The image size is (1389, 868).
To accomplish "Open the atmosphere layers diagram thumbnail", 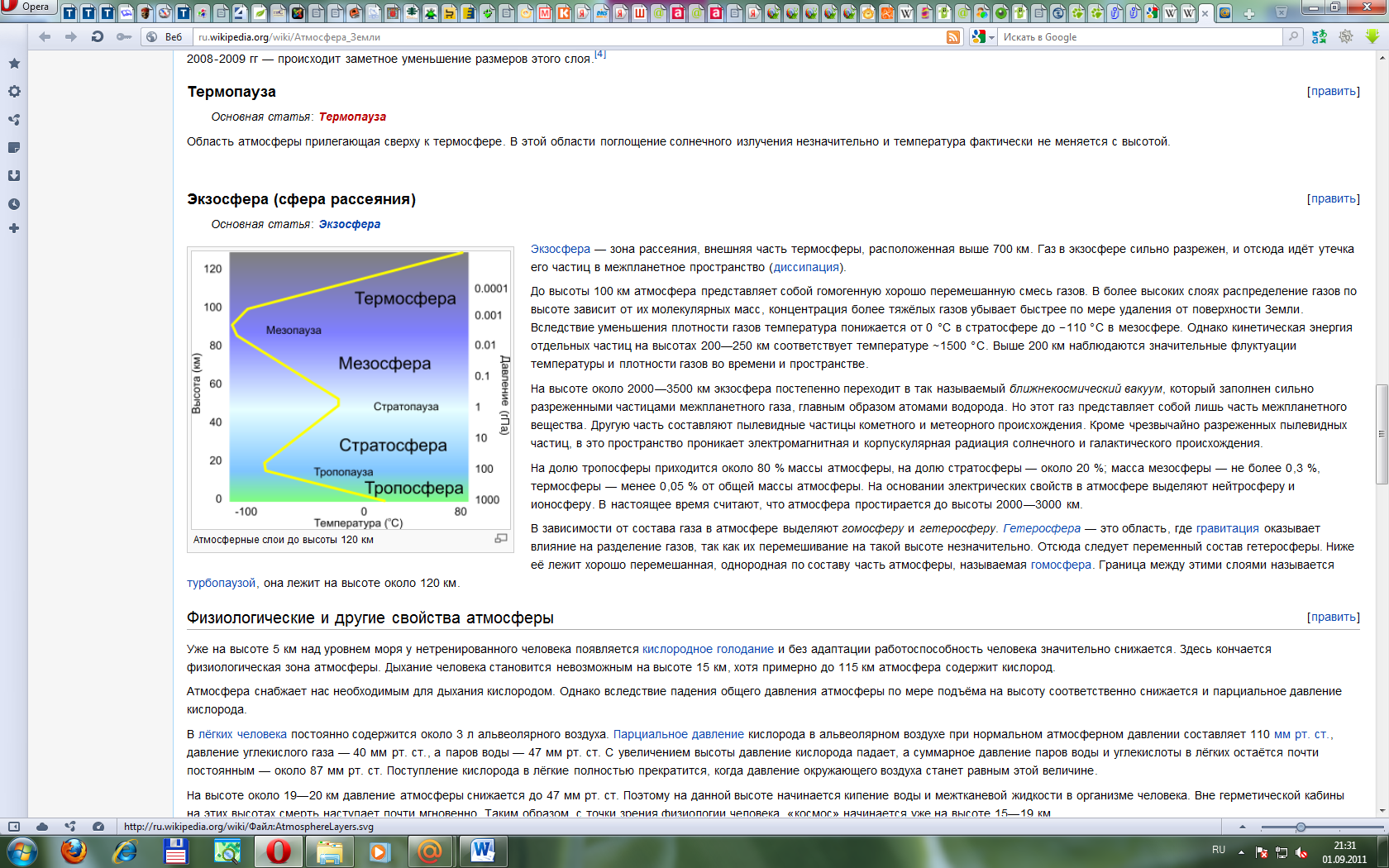I will coord(351,389).
